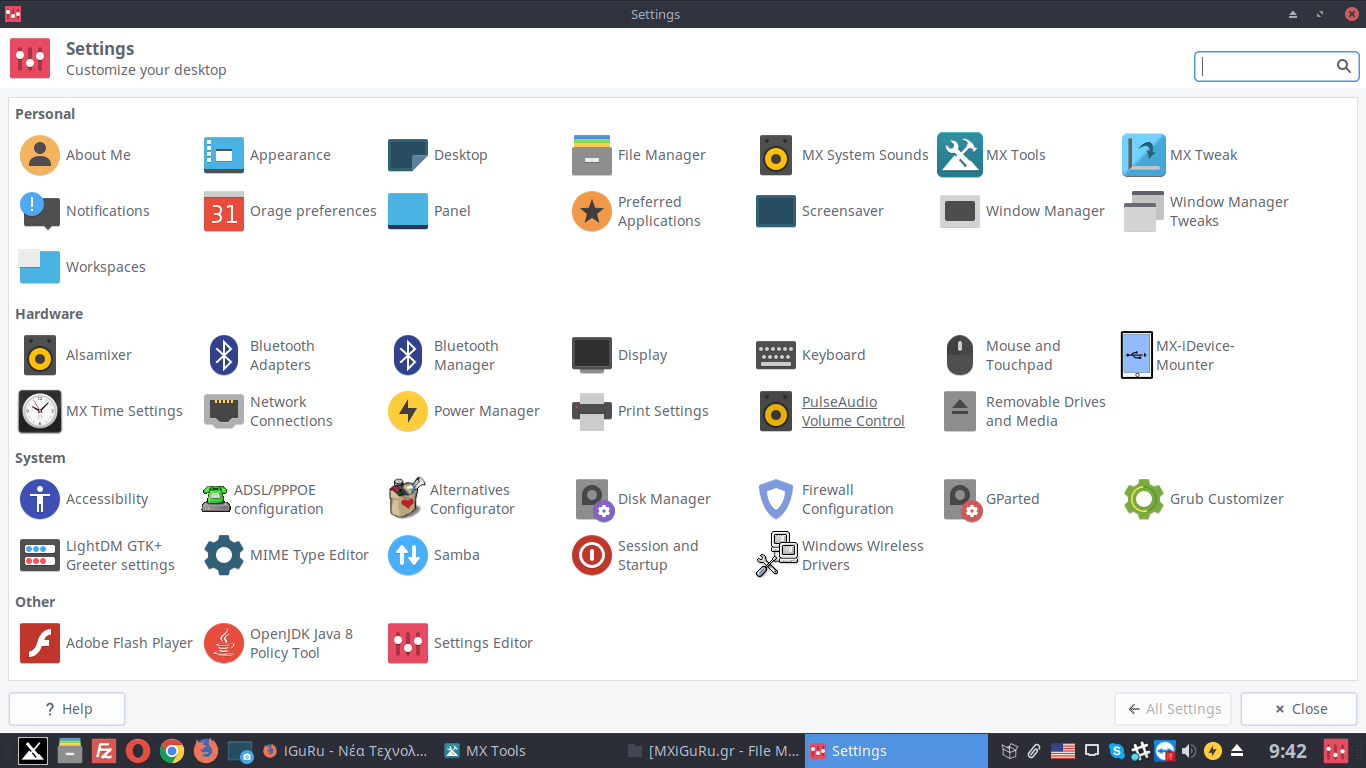Open the Window Manager item

1022,211
